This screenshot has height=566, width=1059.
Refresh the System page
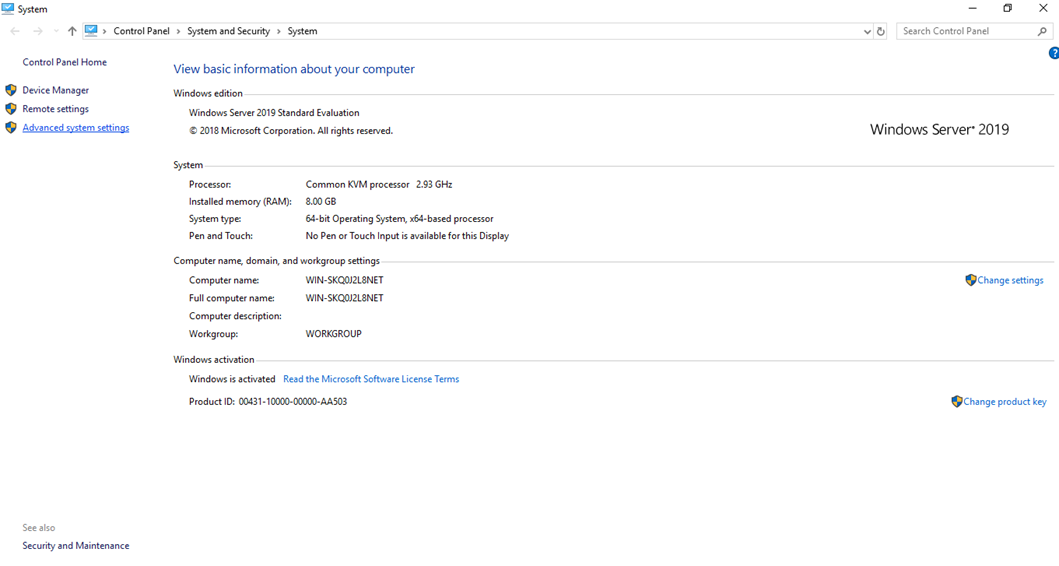pyautogui.click(x=881, y=31)
